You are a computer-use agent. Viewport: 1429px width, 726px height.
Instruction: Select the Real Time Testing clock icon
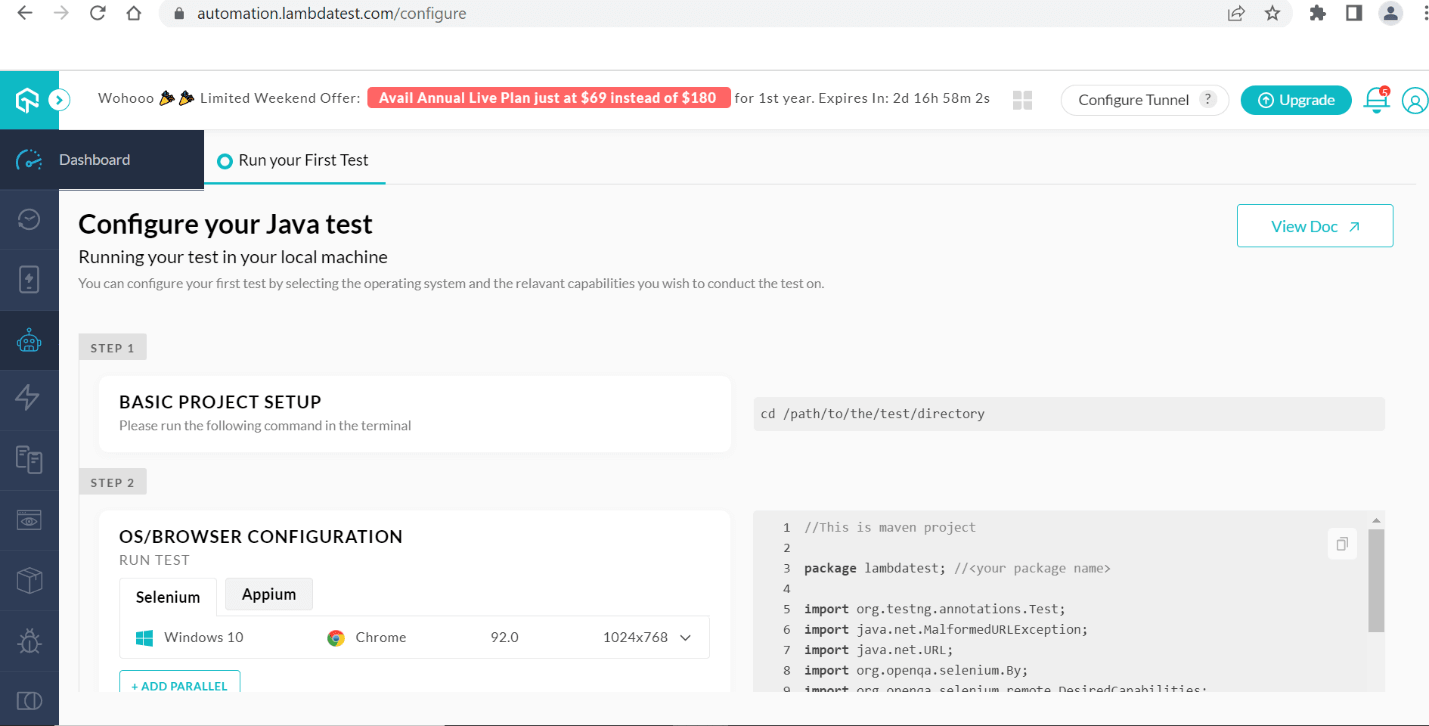click(28, 219)
